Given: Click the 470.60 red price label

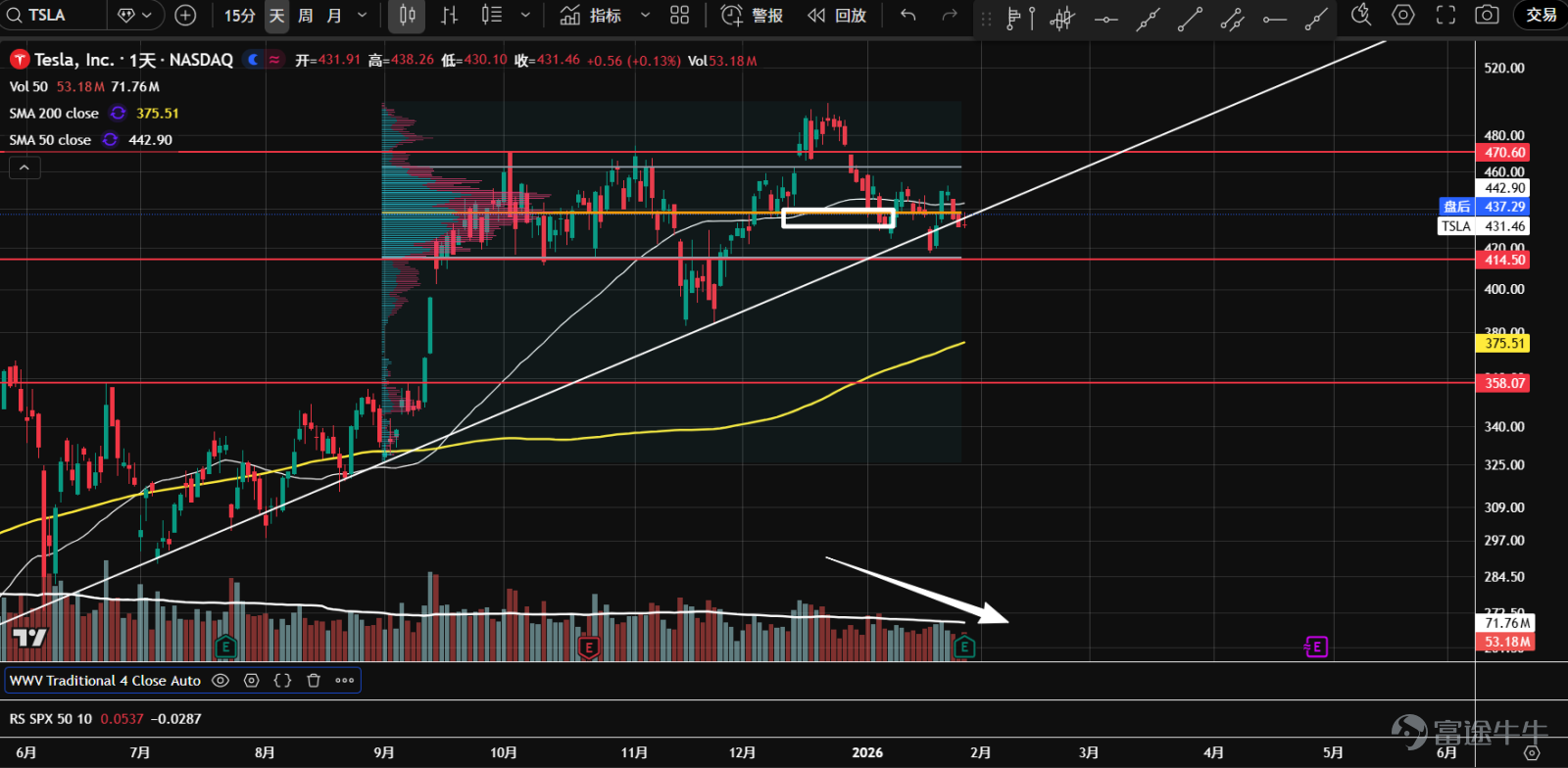Looking at the screenshot, I should click(x=1503, y=153).
